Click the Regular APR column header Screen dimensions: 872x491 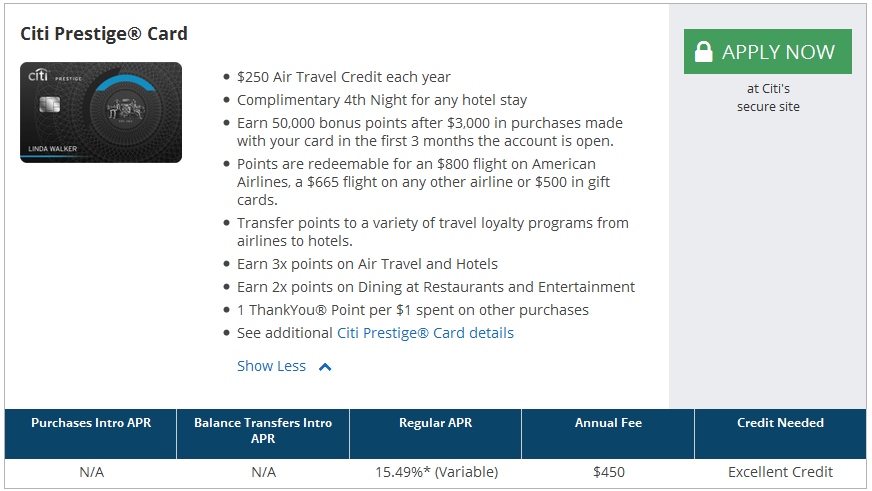click(435, 423)
